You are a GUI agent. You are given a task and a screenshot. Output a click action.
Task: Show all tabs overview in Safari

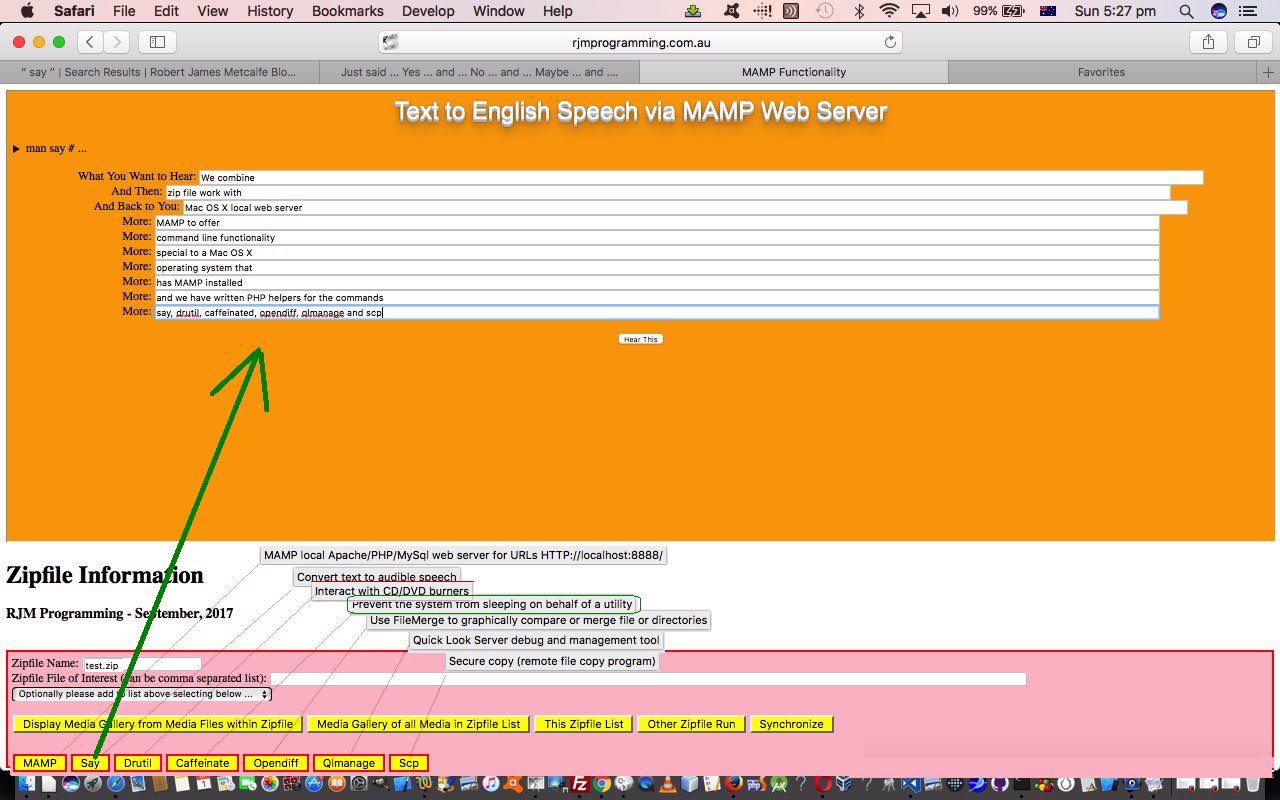(1253, 42)
